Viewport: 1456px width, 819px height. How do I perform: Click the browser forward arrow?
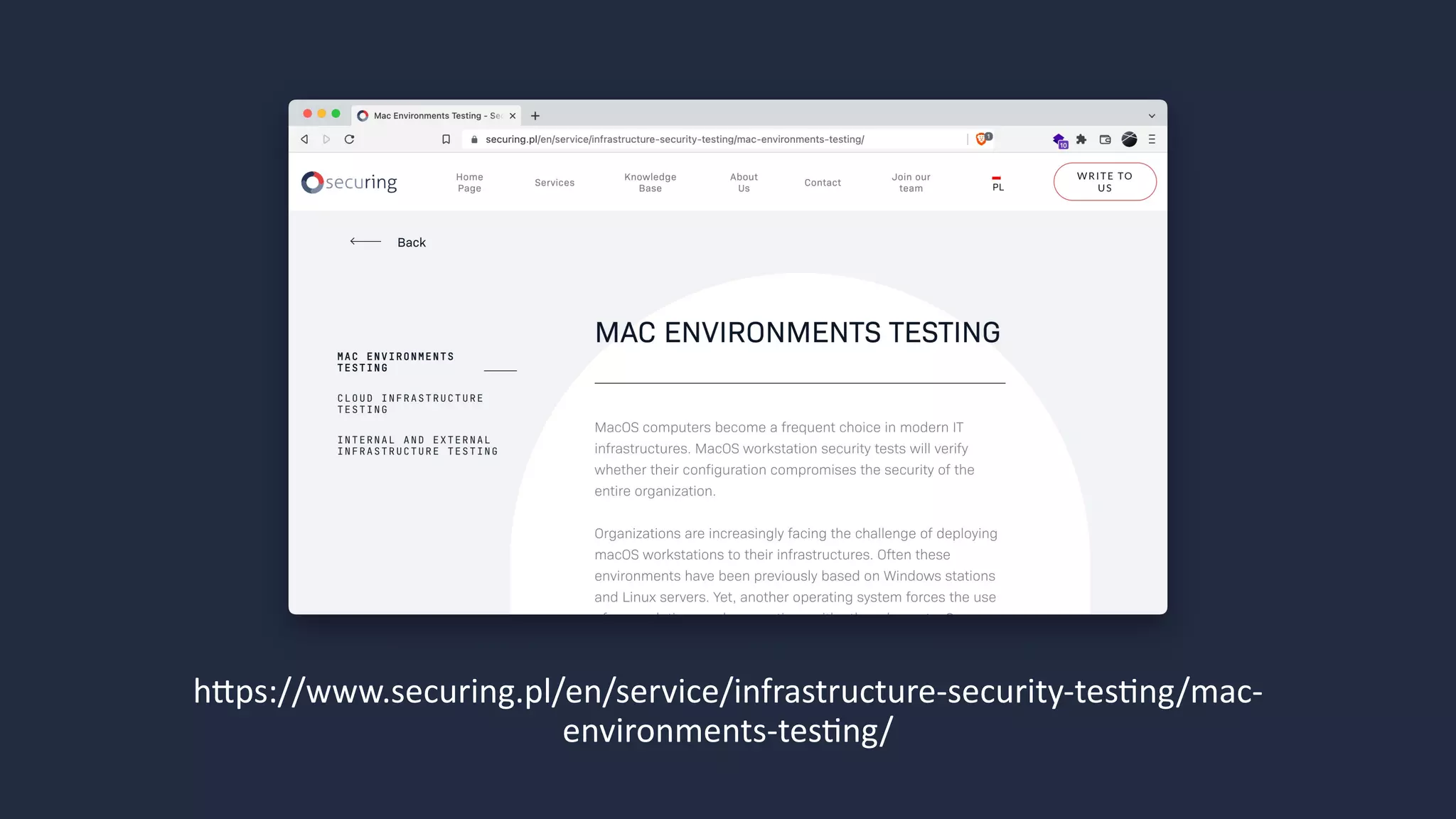point(326,139)
